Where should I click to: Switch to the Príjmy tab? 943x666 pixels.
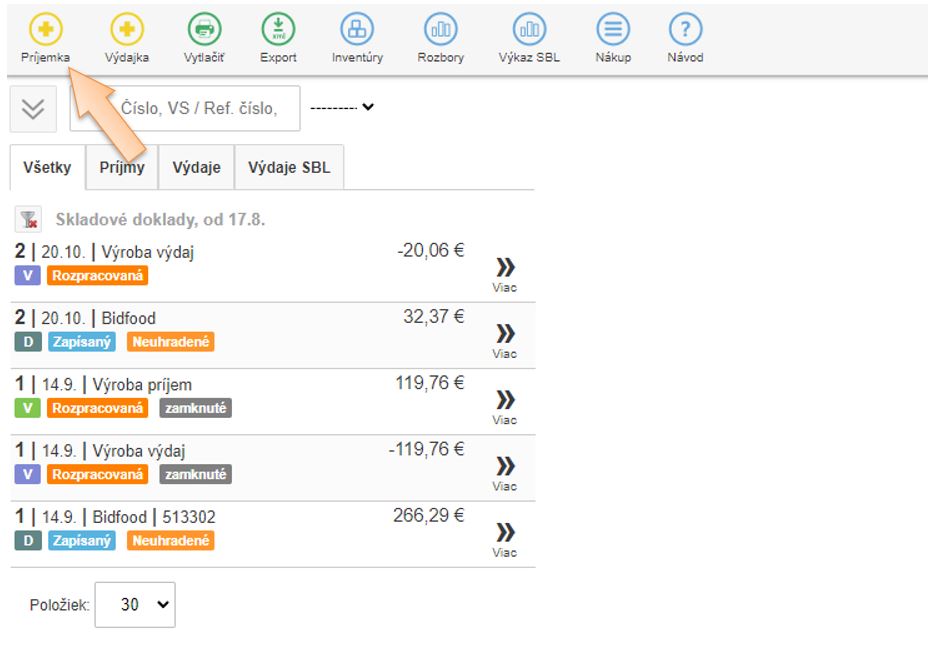click(x=122, y=168)
